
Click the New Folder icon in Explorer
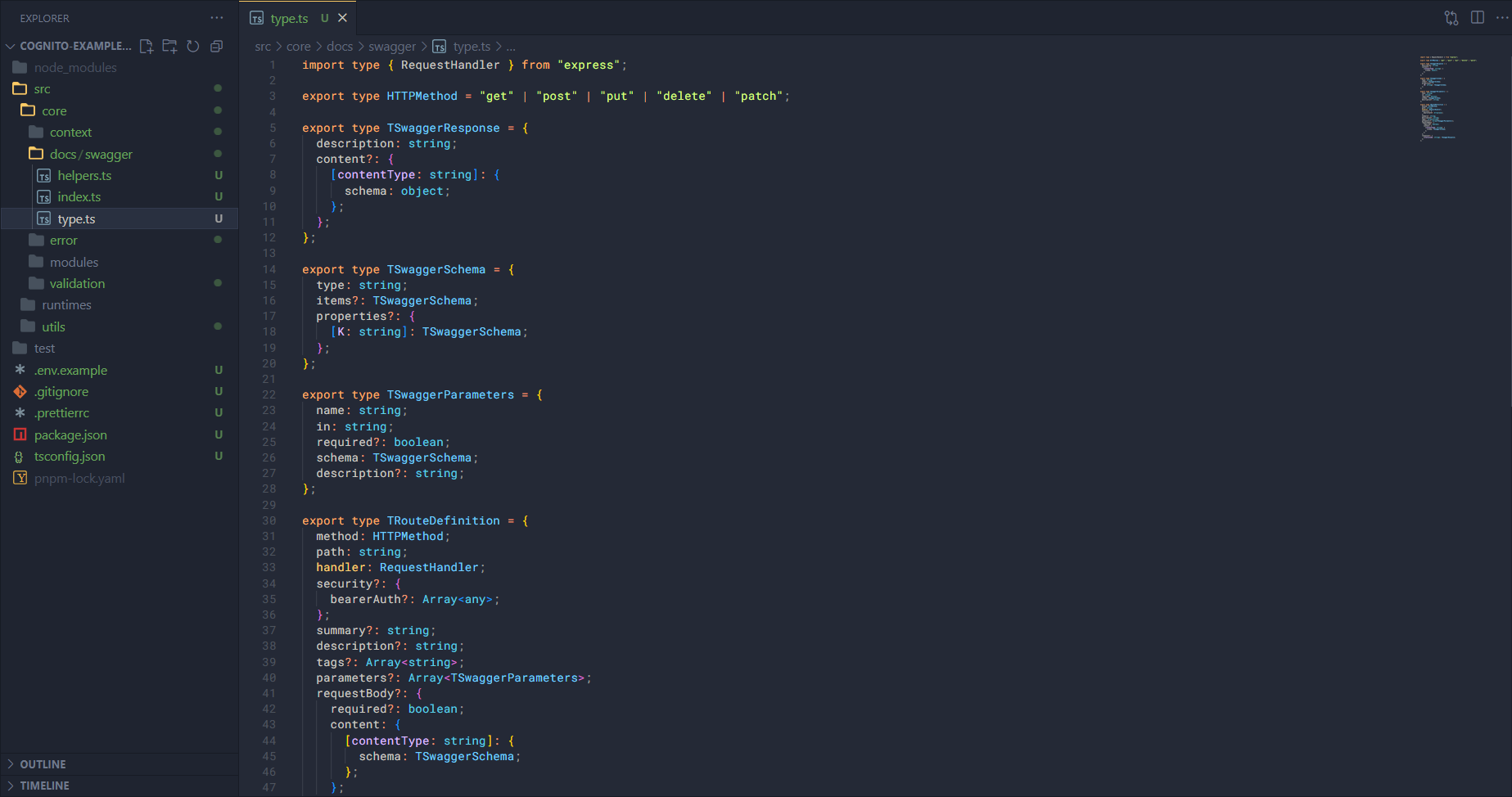coord(169,47)
